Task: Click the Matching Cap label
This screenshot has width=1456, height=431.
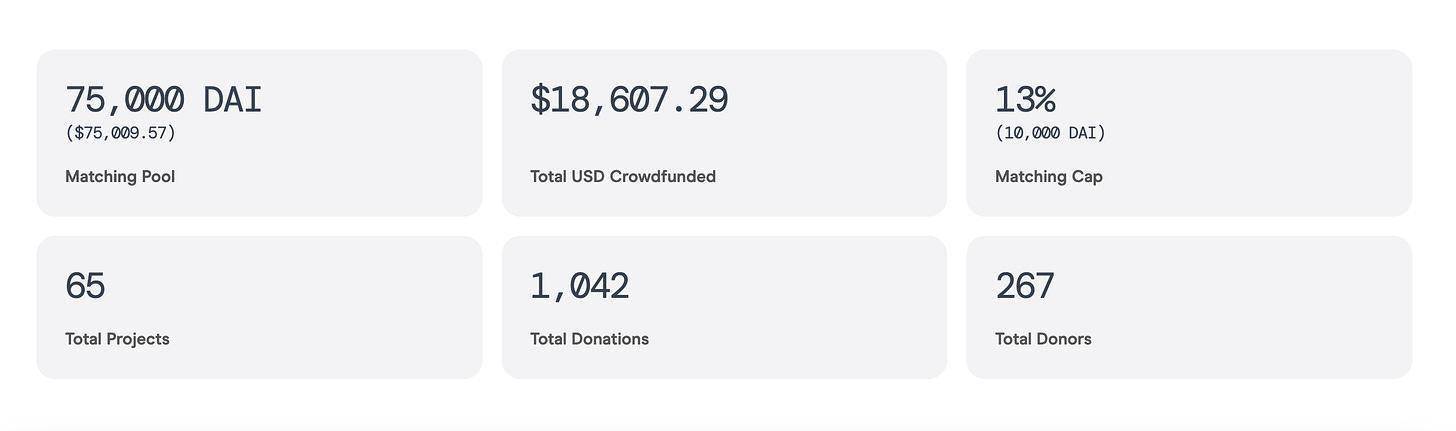Action: coord(1049,177)
